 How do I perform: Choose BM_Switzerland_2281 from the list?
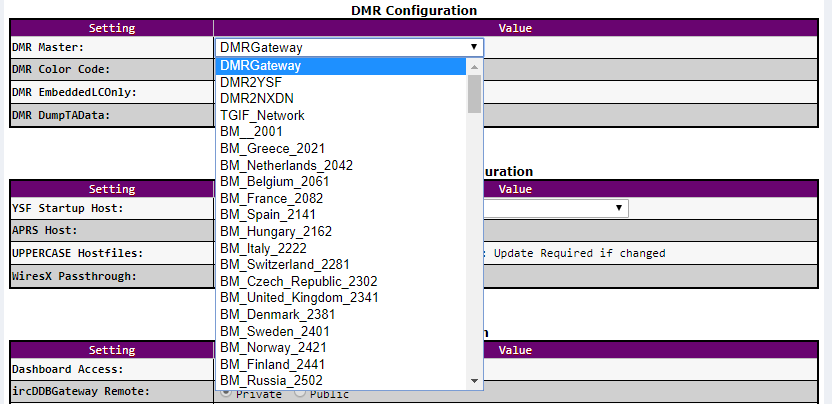(342, 264)
